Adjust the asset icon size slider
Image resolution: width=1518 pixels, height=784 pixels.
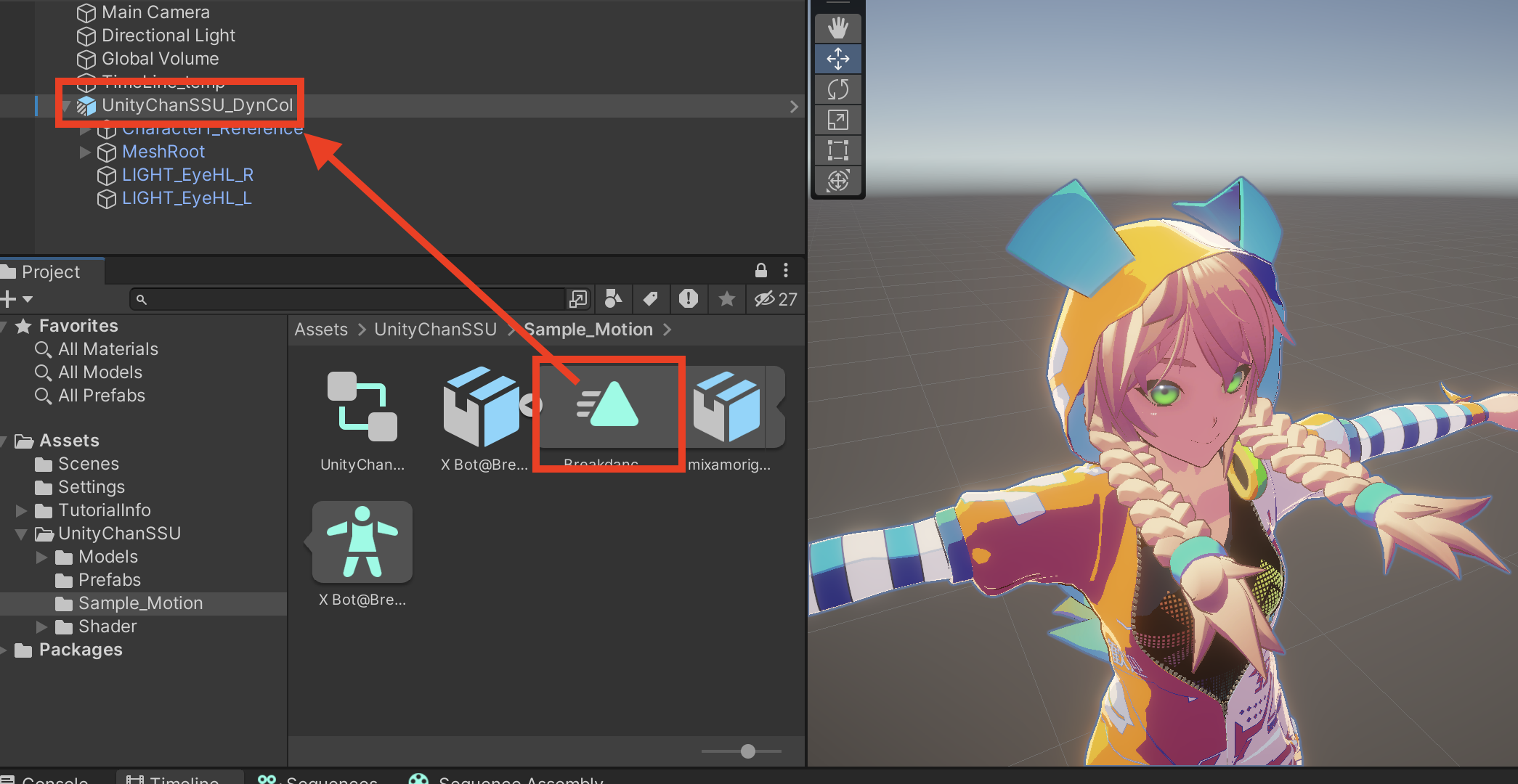747,751
